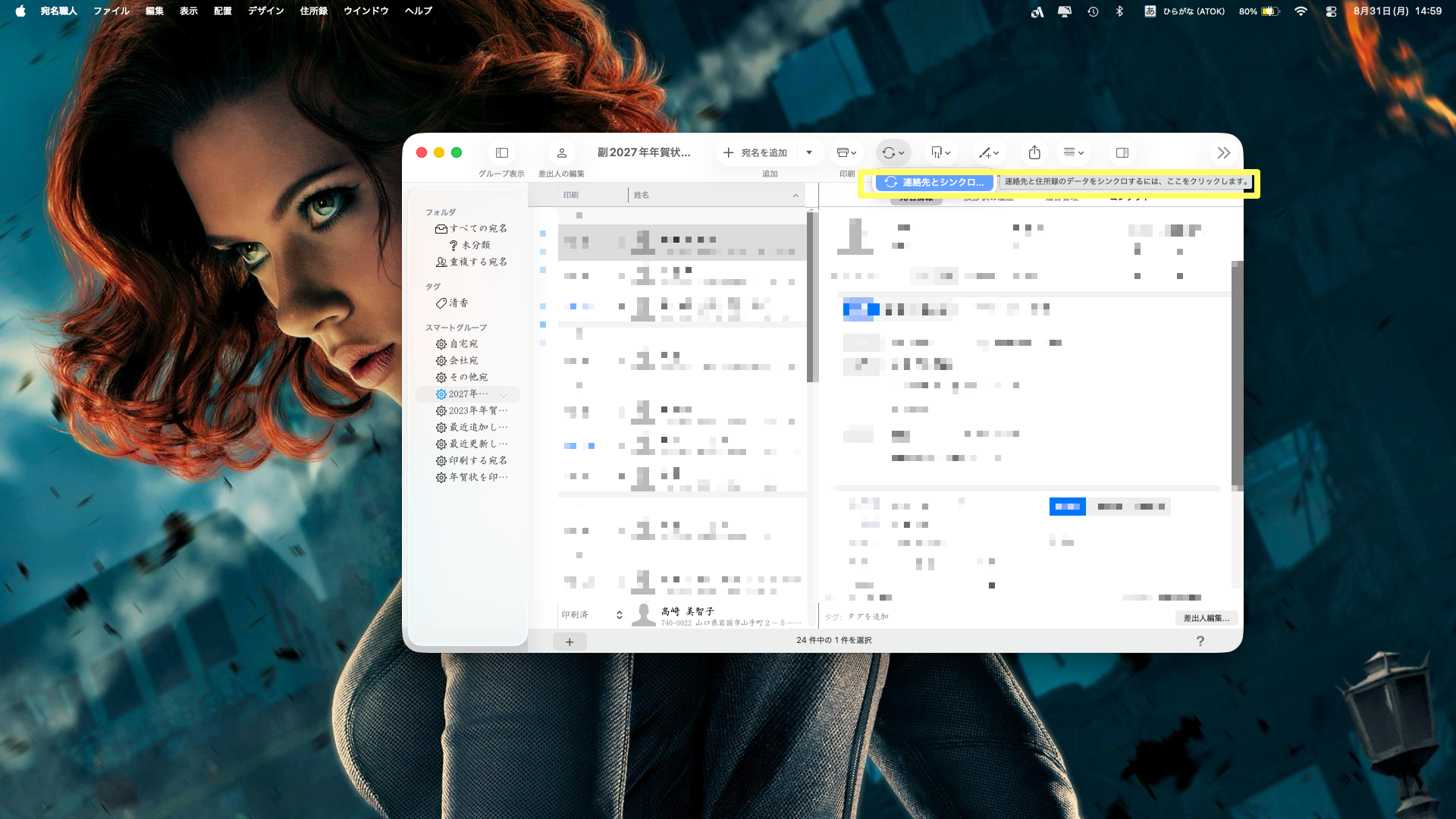Open the ウインドウ menu
This screenshot has height=819, width=1456.
pyautogui.click(x=366, y=11)
